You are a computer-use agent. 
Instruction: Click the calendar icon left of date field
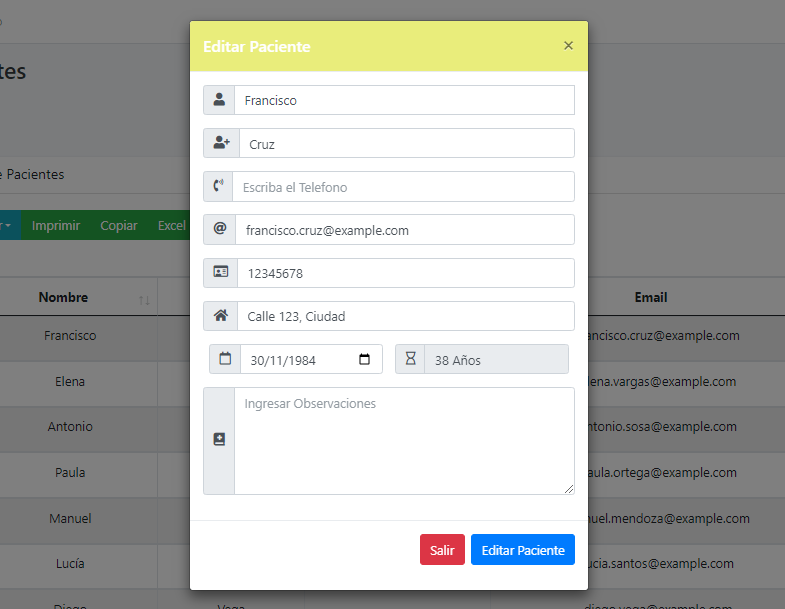point(225,358)
